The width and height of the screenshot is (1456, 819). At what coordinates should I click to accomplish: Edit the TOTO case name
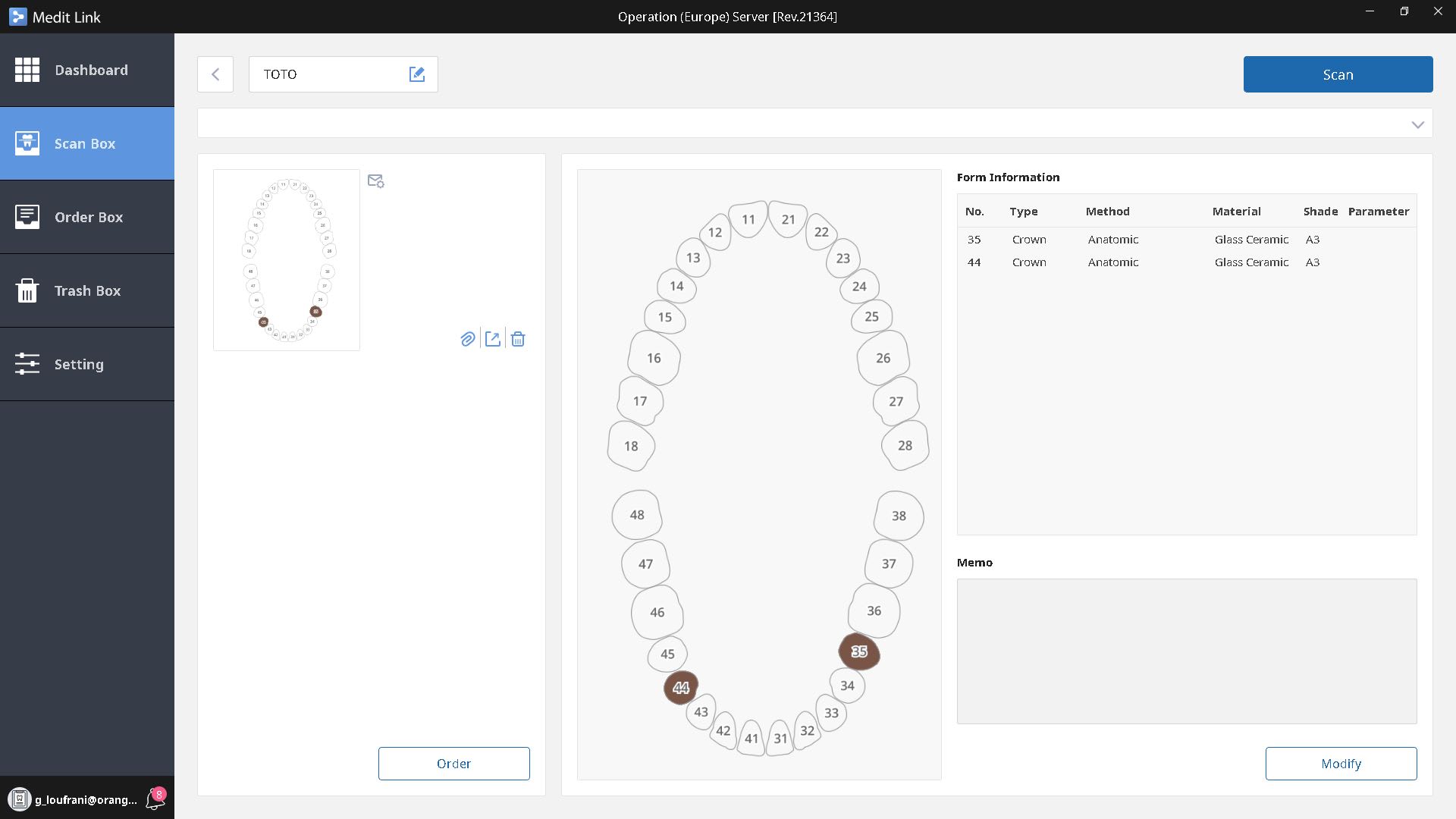pos(417,74)
